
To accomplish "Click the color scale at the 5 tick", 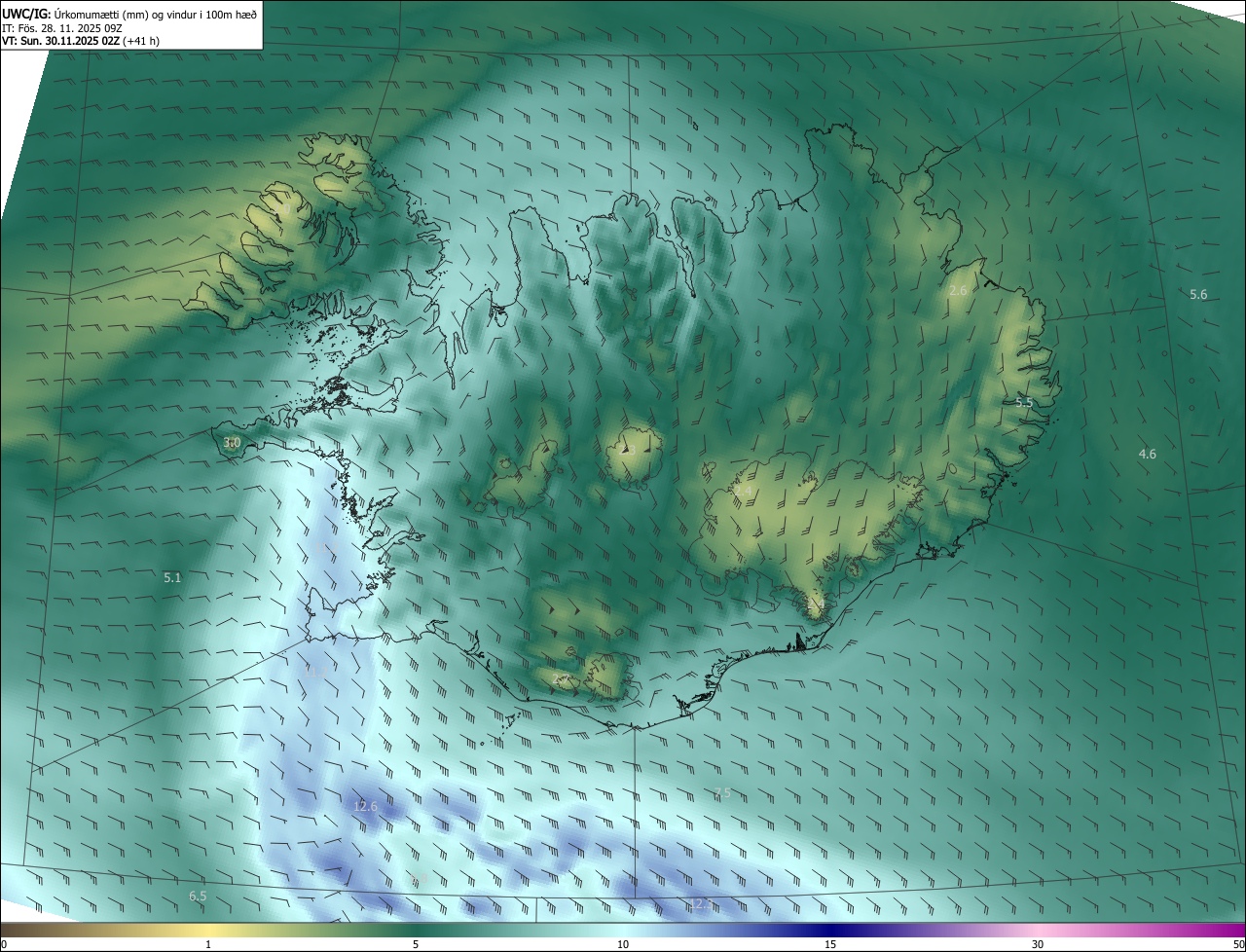I will 416,944.
